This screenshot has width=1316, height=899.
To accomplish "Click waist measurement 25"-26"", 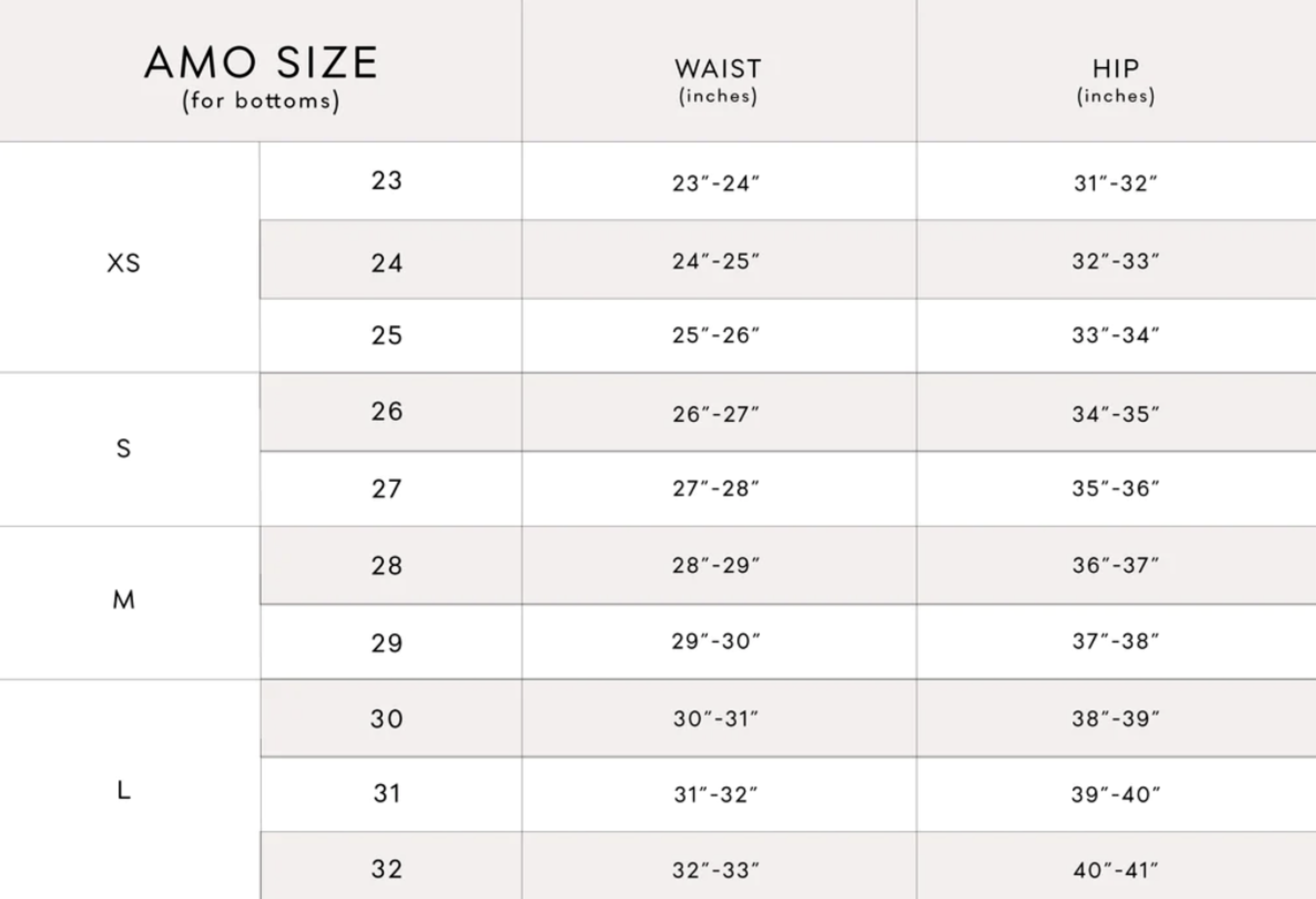I will tap(716, 335).
